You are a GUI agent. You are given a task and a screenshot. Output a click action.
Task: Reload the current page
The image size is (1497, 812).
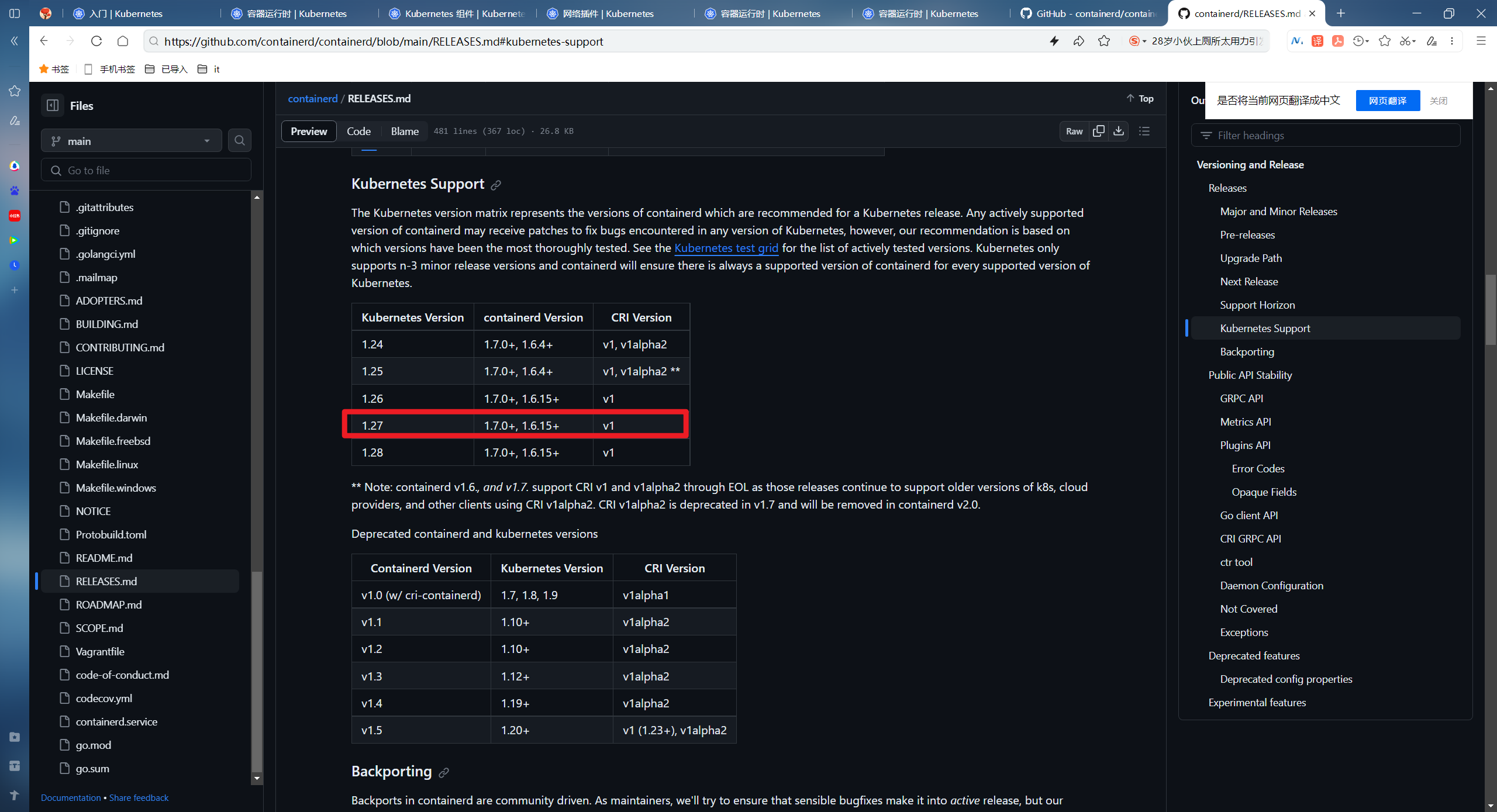pyautogui.click(x=96, y=41)
